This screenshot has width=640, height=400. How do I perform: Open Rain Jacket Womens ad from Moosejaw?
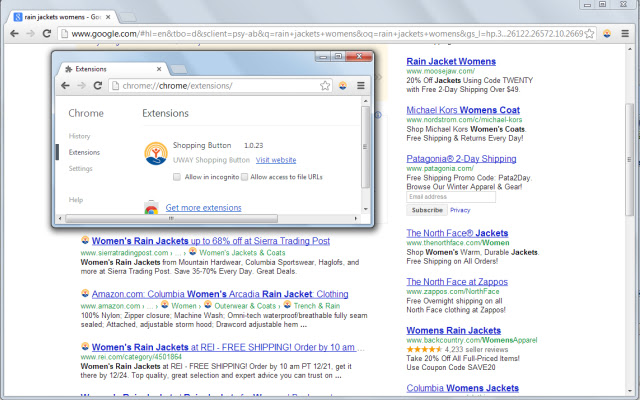(451, 61)
